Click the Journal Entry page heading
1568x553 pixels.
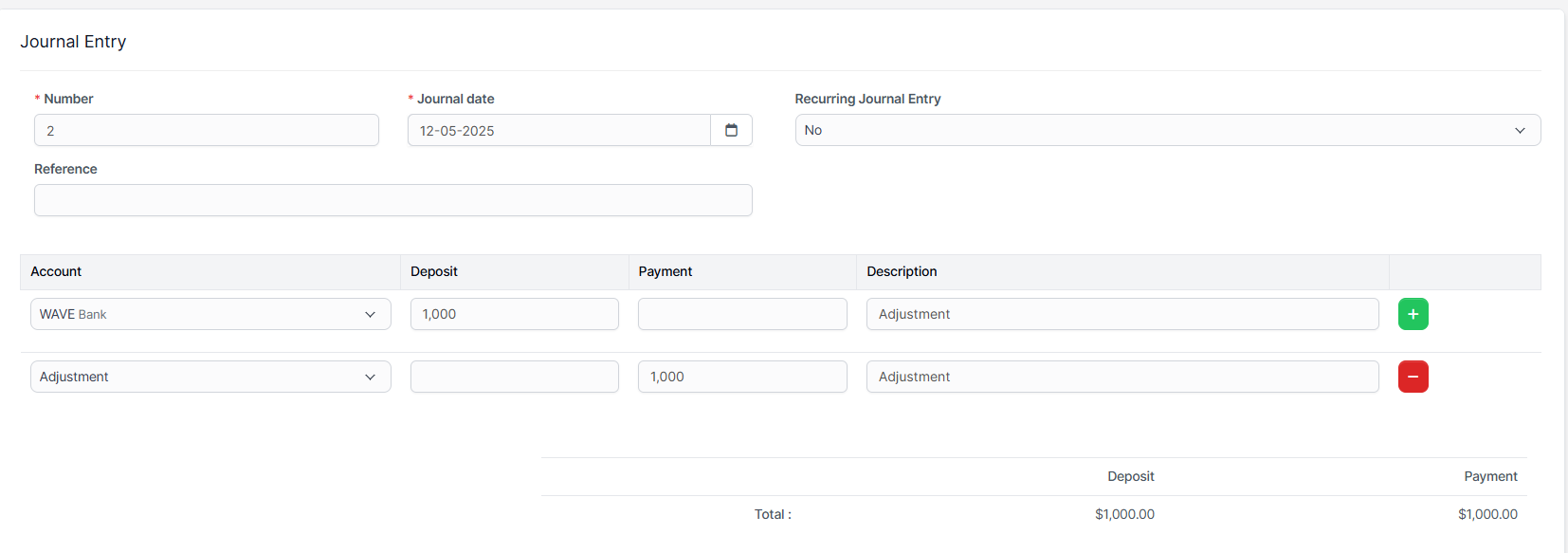[x=73, y=42]
